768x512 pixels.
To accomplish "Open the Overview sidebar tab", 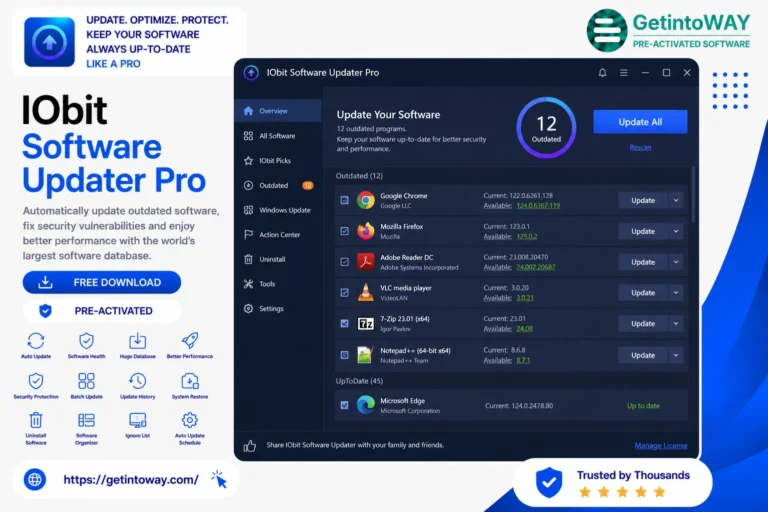I will (278, 111).
